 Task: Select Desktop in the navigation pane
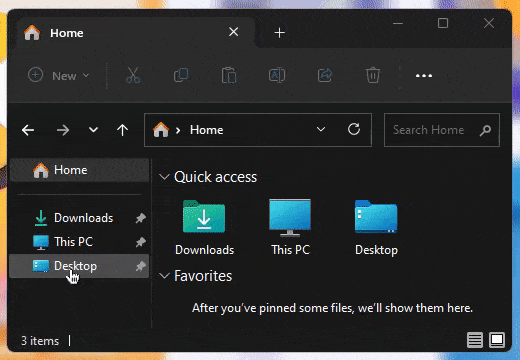(79, 266)
